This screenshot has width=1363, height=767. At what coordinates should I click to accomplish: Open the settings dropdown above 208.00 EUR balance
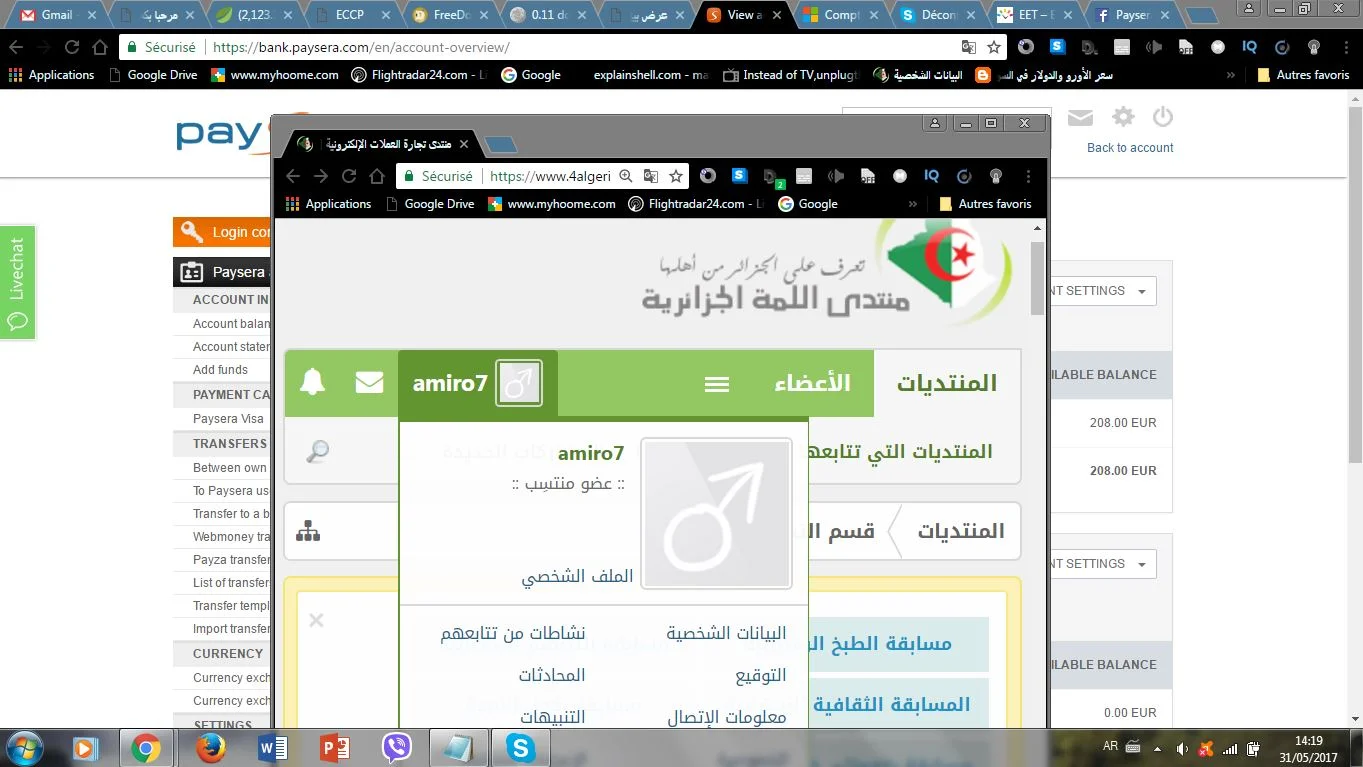pyautogui.click(x=1100, y=291)
